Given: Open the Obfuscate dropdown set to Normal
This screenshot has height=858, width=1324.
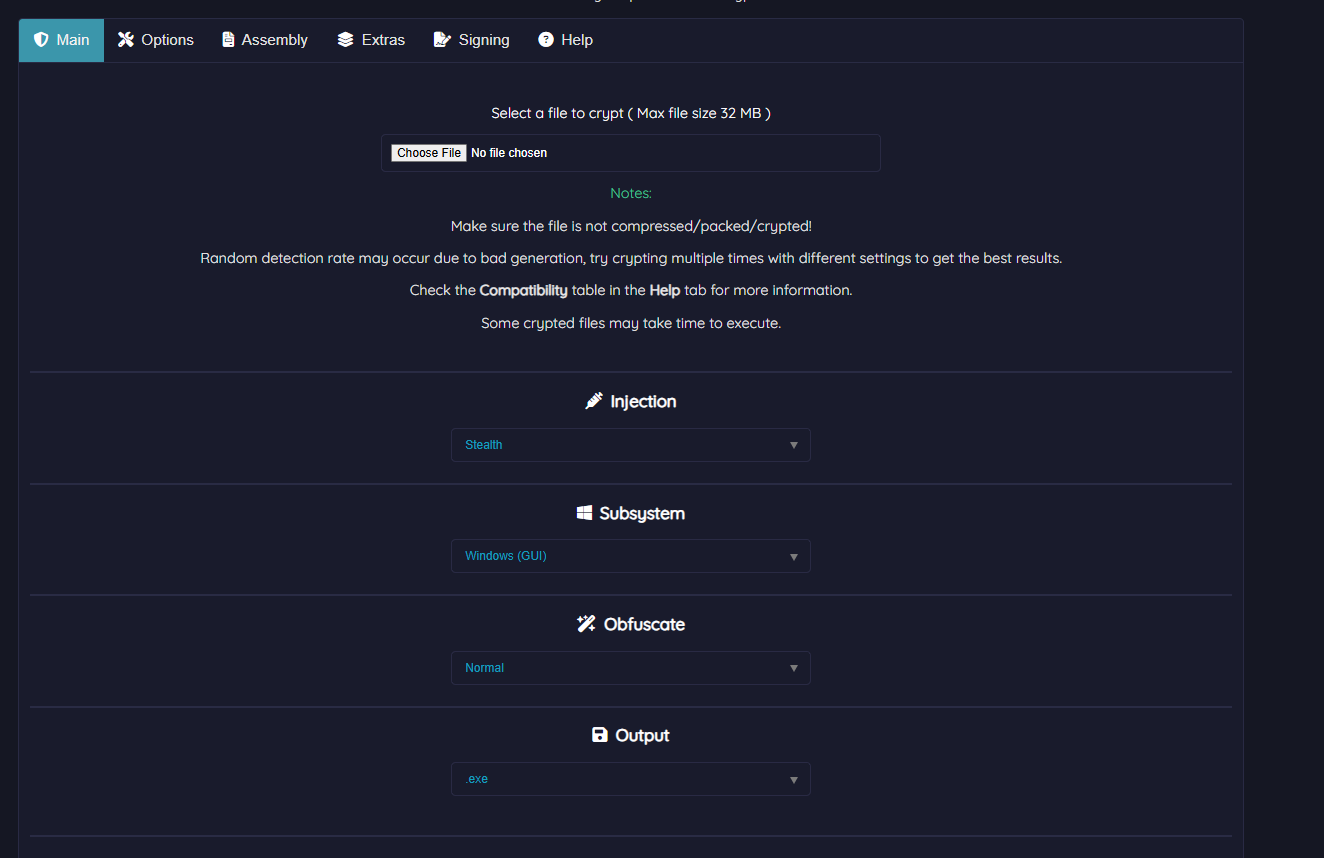Looking at the screenshot, I should click(630, 668).
